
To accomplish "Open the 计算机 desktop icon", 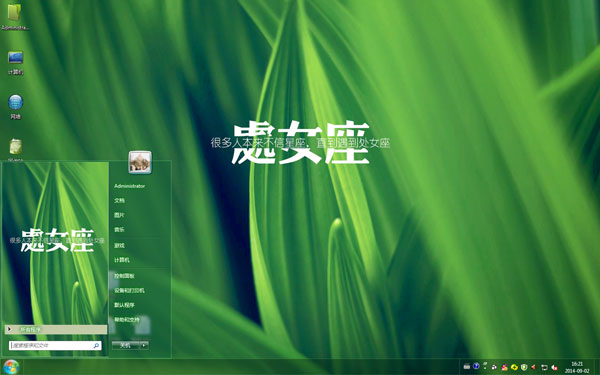I will coord(15,63).
